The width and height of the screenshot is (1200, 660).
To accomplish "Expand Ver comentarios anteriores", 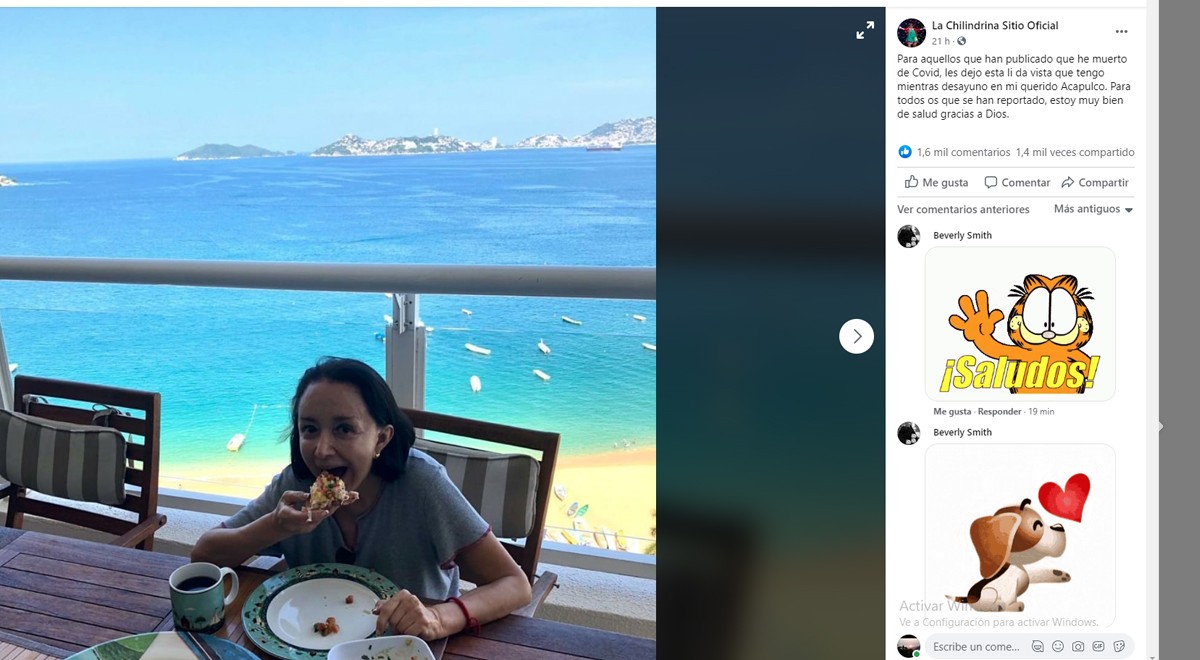I will click(x=963, y=209).
